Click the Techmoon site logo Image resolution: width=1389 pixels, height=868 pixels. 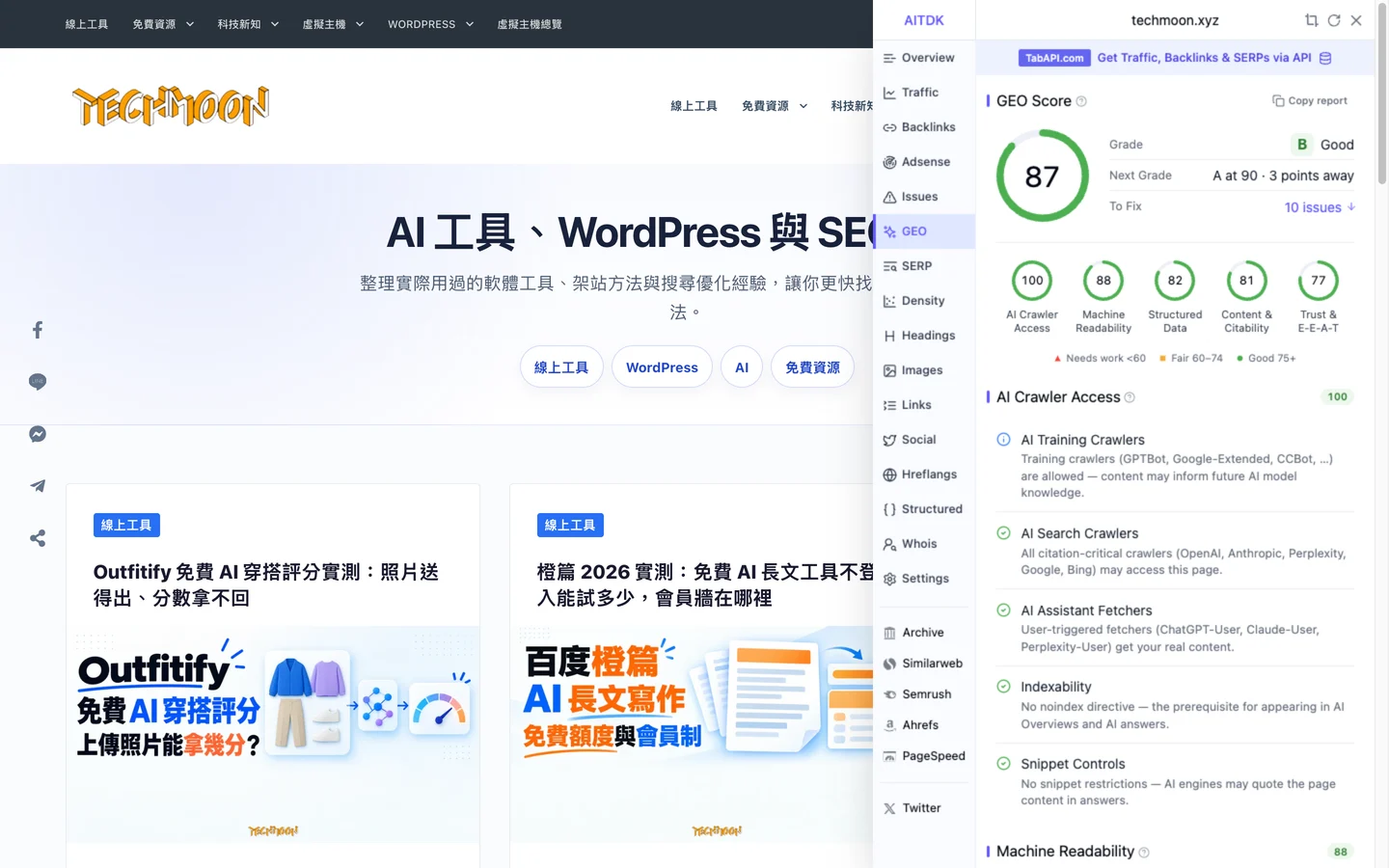pyautogui.click(x=171, y=106)
